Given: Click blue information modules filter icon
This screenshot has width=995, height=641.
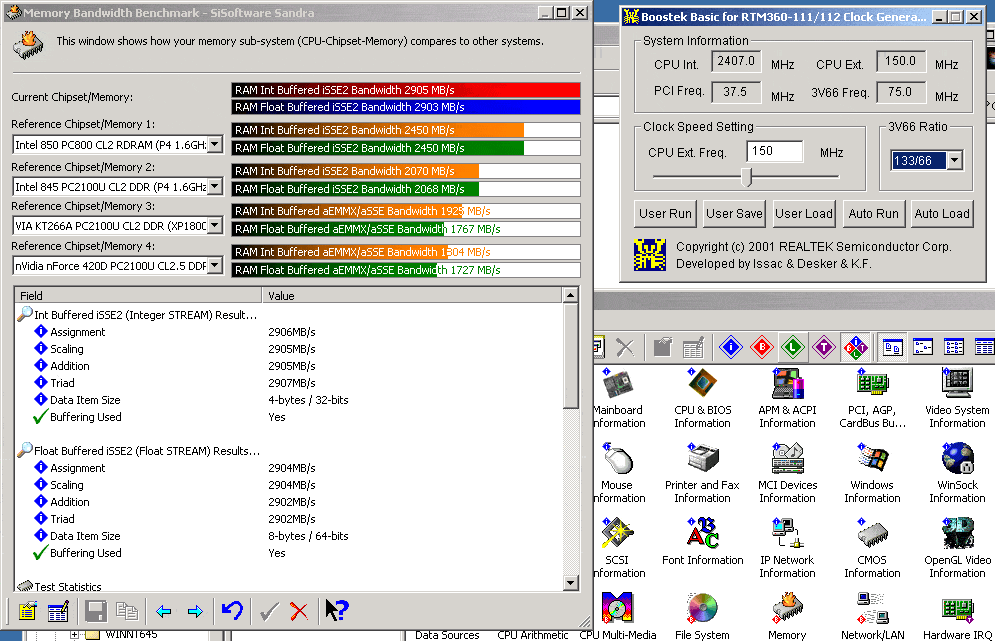Looking at the screenshot, I should (730, 347).
